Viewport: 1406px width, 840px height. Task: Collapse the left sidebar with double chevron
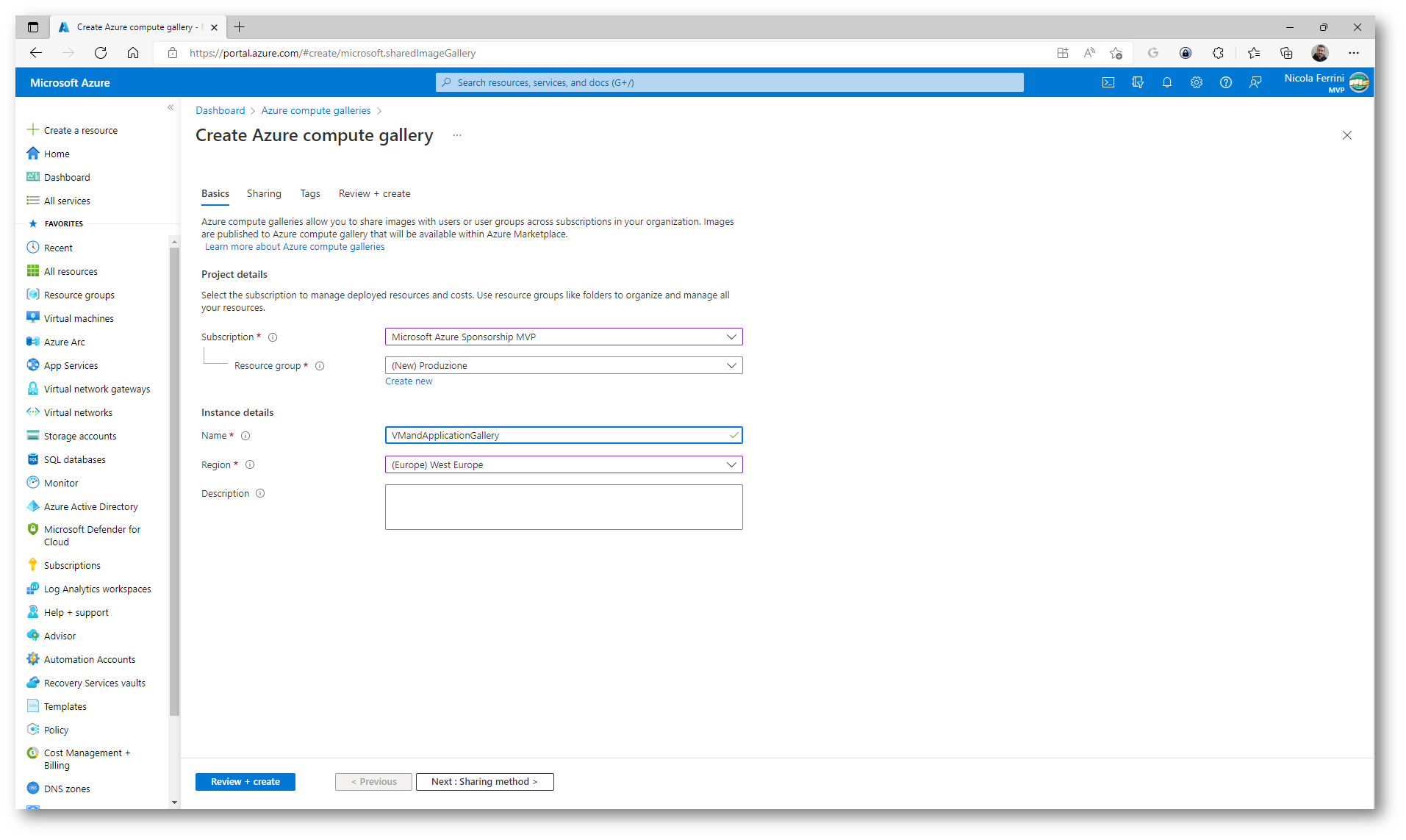(x=171, y=107)
